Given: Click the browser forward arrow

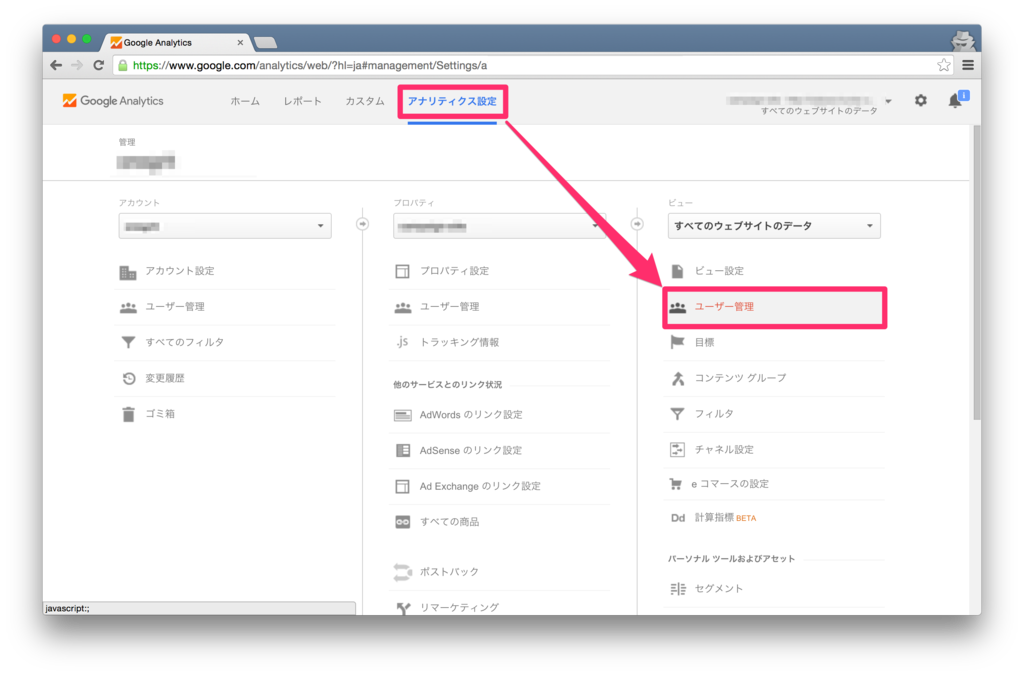Looking at the screenshot, I should tap(77, 65).
